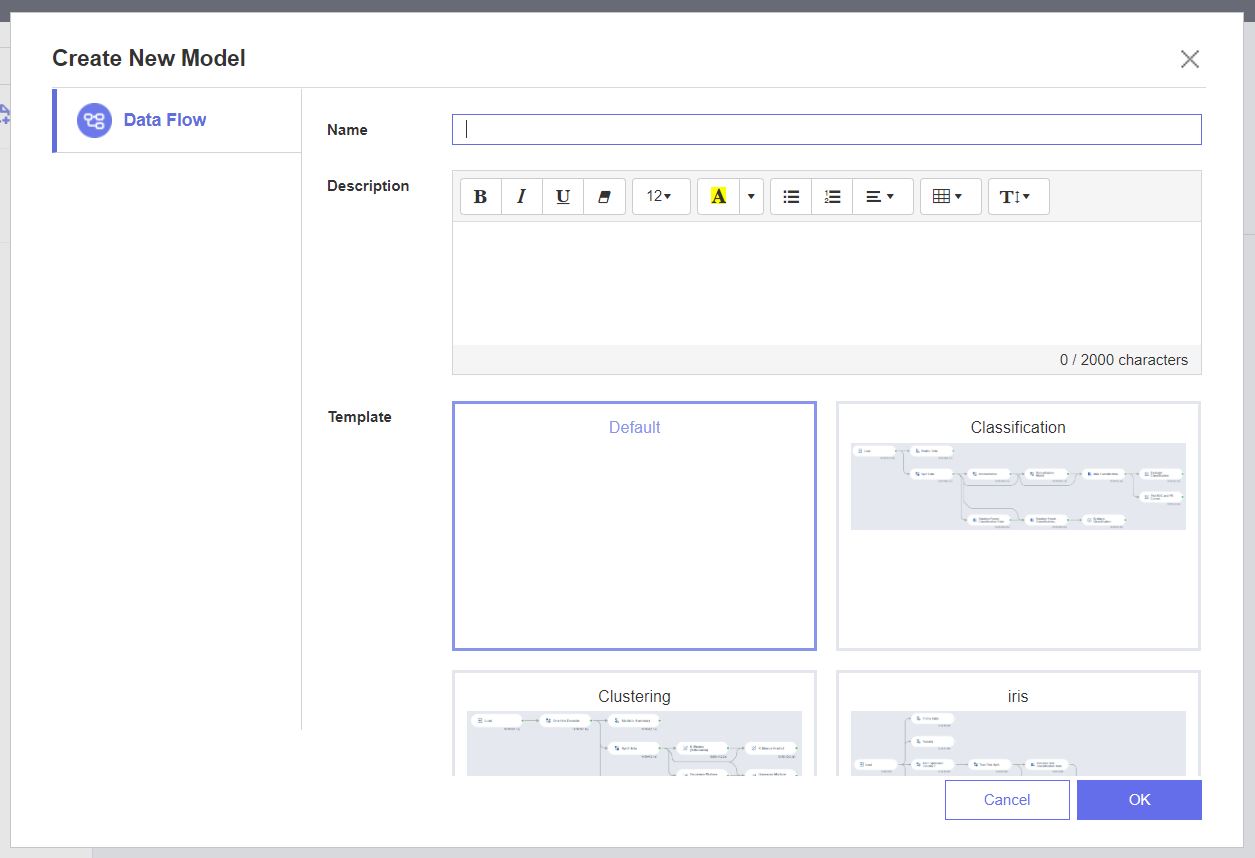Apply the yellow highlight color A button
This screenshot has height=858, width=1255.
(x=718, y=197)
